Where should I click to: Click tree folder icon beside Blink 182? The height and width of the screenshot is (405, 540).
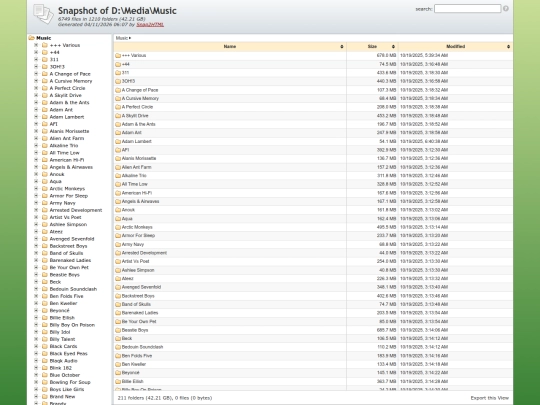pyautogui.click(x=45, y=368)
